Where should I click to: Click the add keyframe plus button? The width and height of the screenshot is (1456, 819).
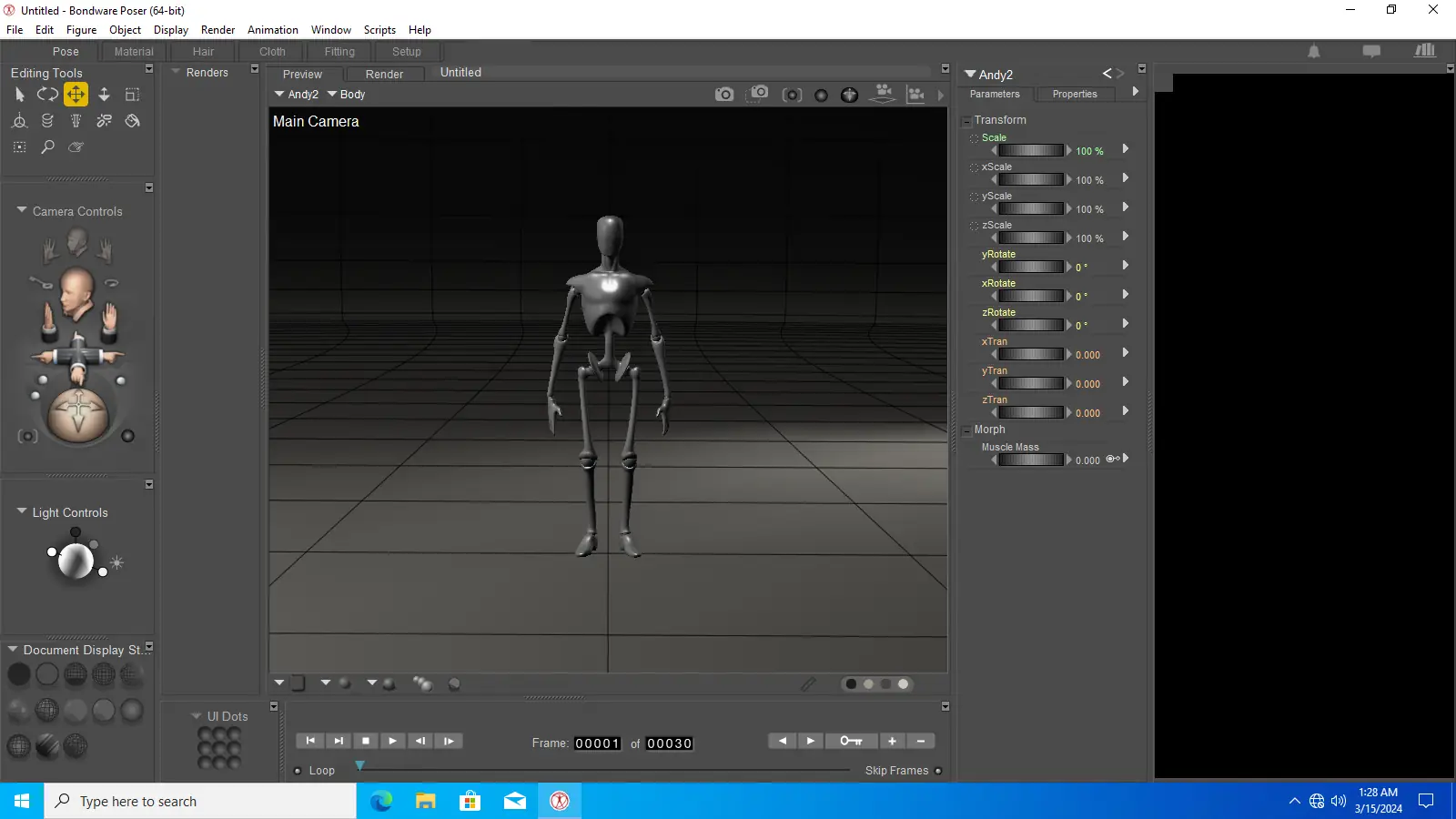(x=892, y=741)
